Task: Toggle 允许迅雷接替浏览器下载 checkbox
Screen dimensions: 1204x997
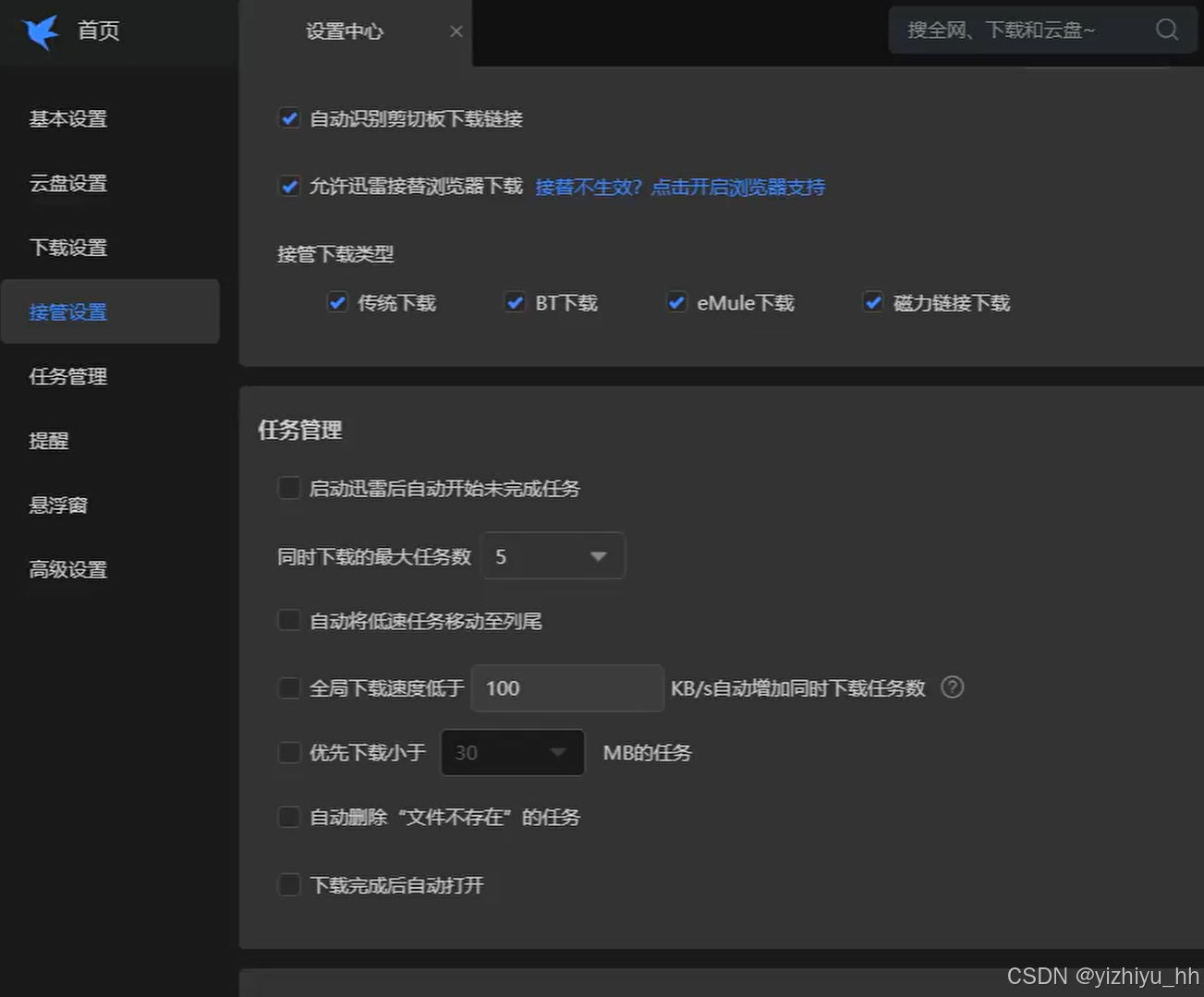Action: pyautogui.click(x=289, y=186)
